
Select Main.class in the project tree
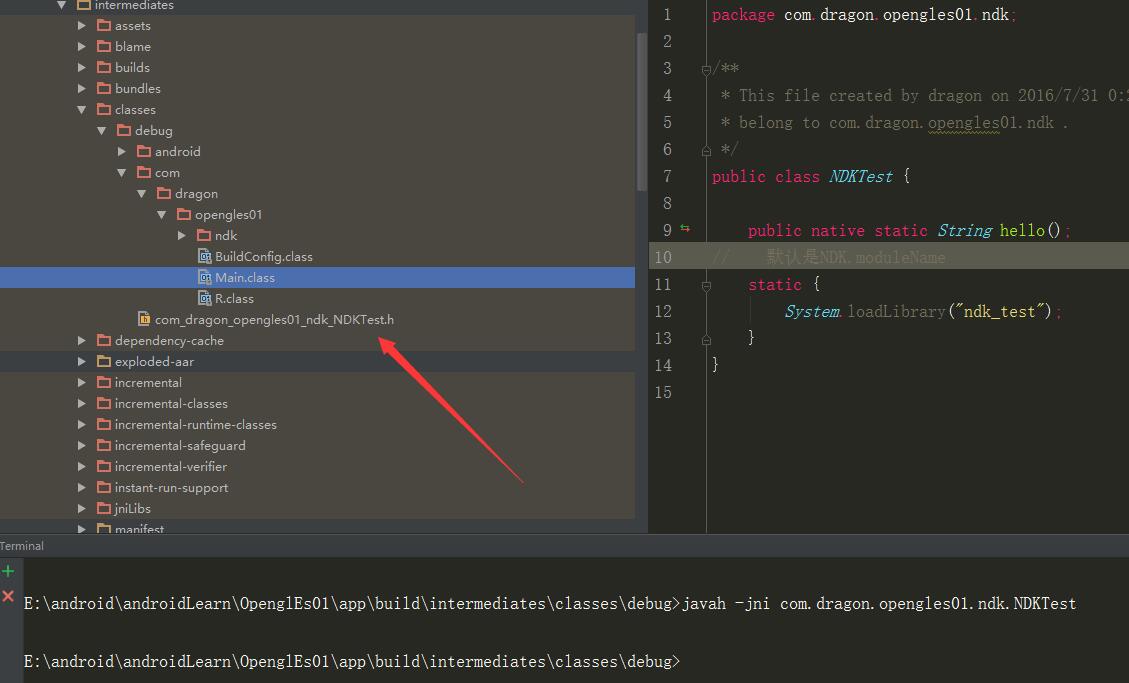point(318,277)
